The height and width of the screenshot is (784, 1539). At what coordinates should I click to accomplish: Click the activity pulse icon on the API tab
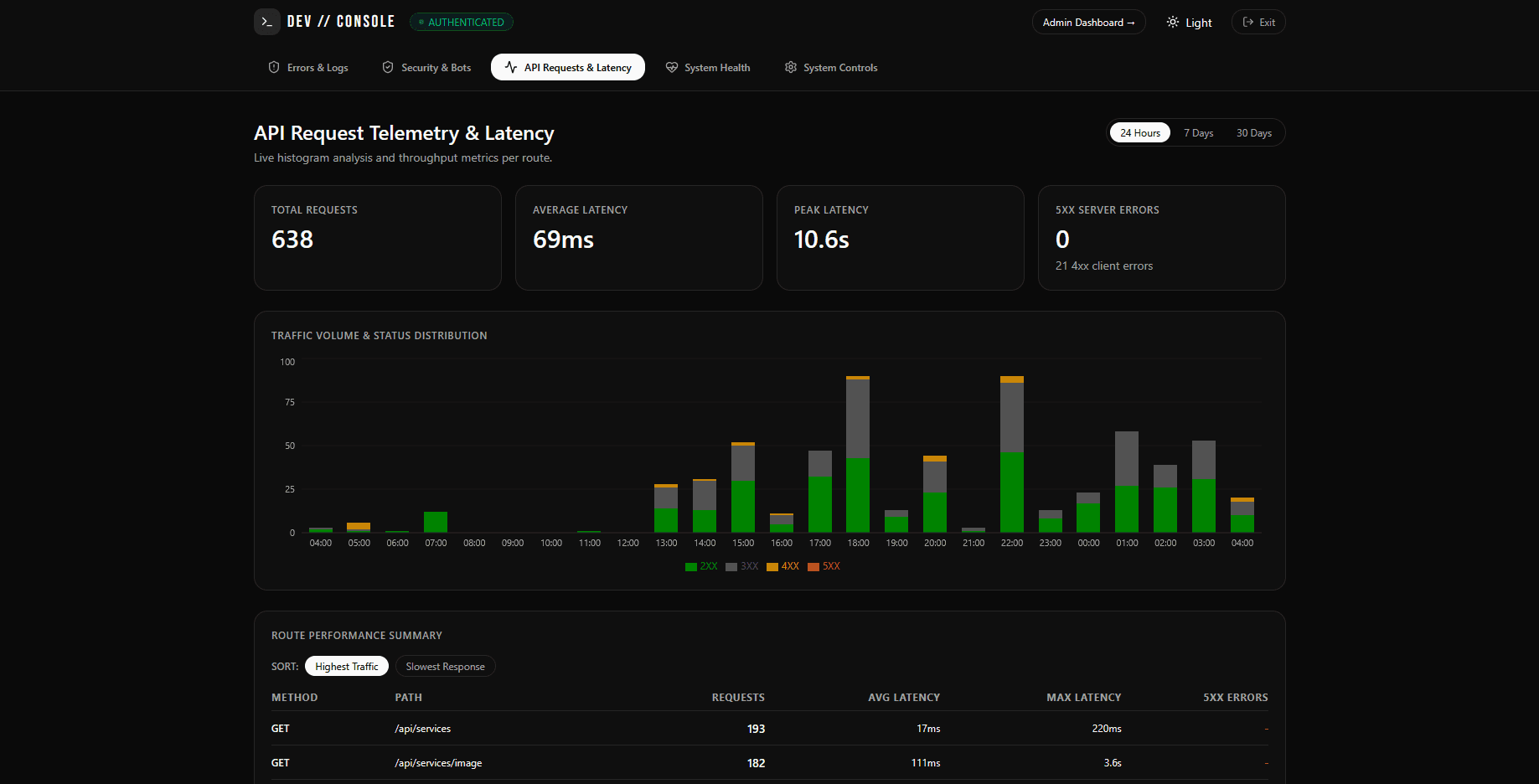[511, 67]
